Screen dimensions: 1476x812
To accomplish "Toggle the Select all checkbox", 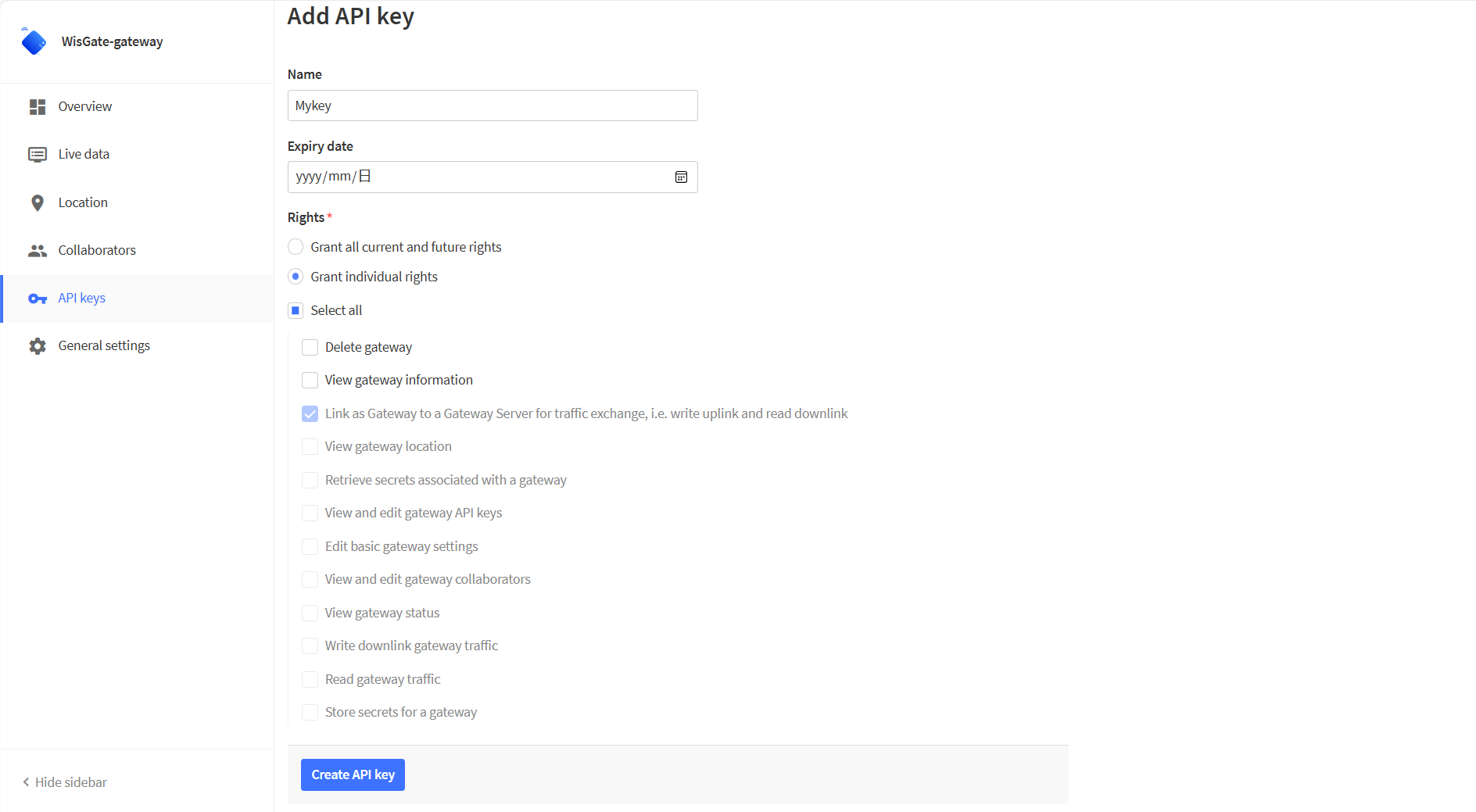I will (296, 311).
